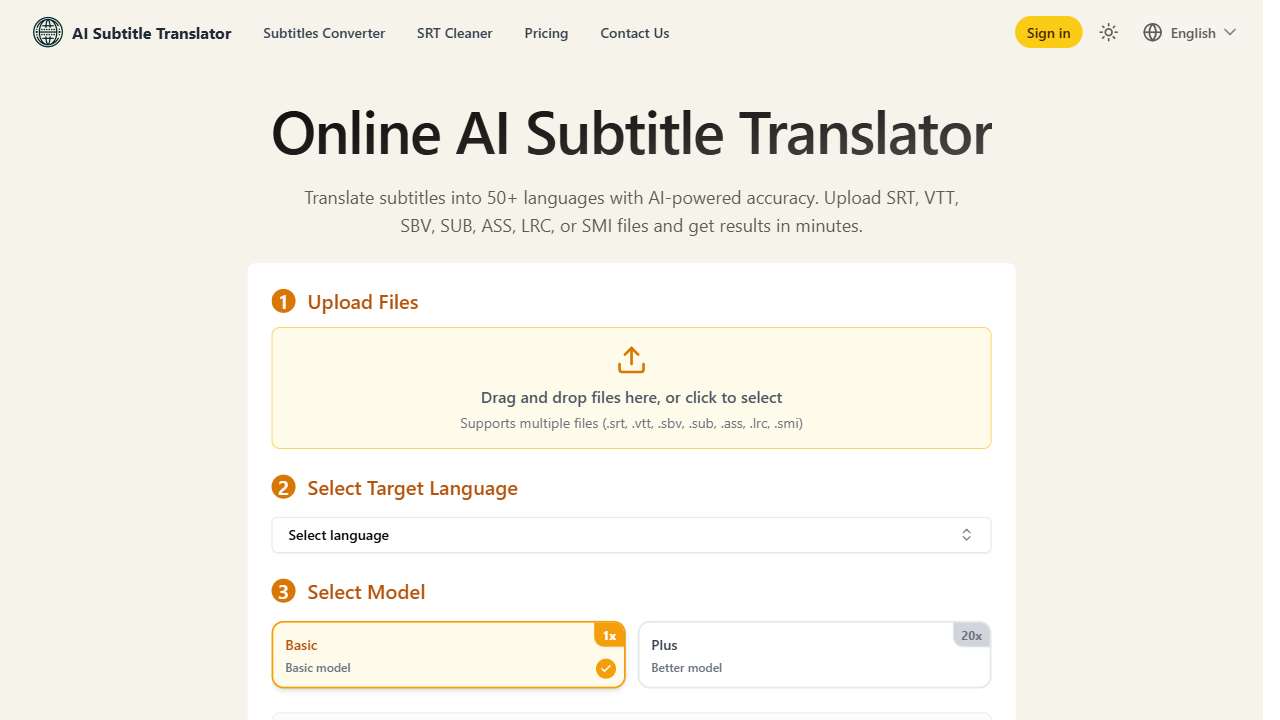
Task: Open the language globe icon
Action: pos(1153,32)
